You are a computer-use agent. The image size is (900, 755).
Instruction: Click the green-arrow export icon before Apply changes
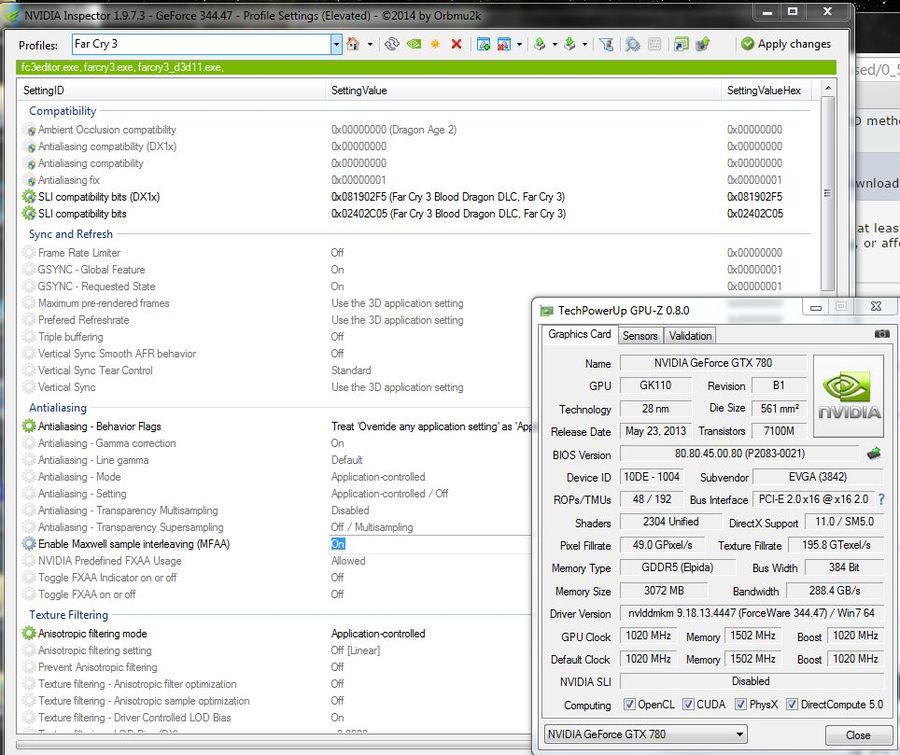(703, 44)
